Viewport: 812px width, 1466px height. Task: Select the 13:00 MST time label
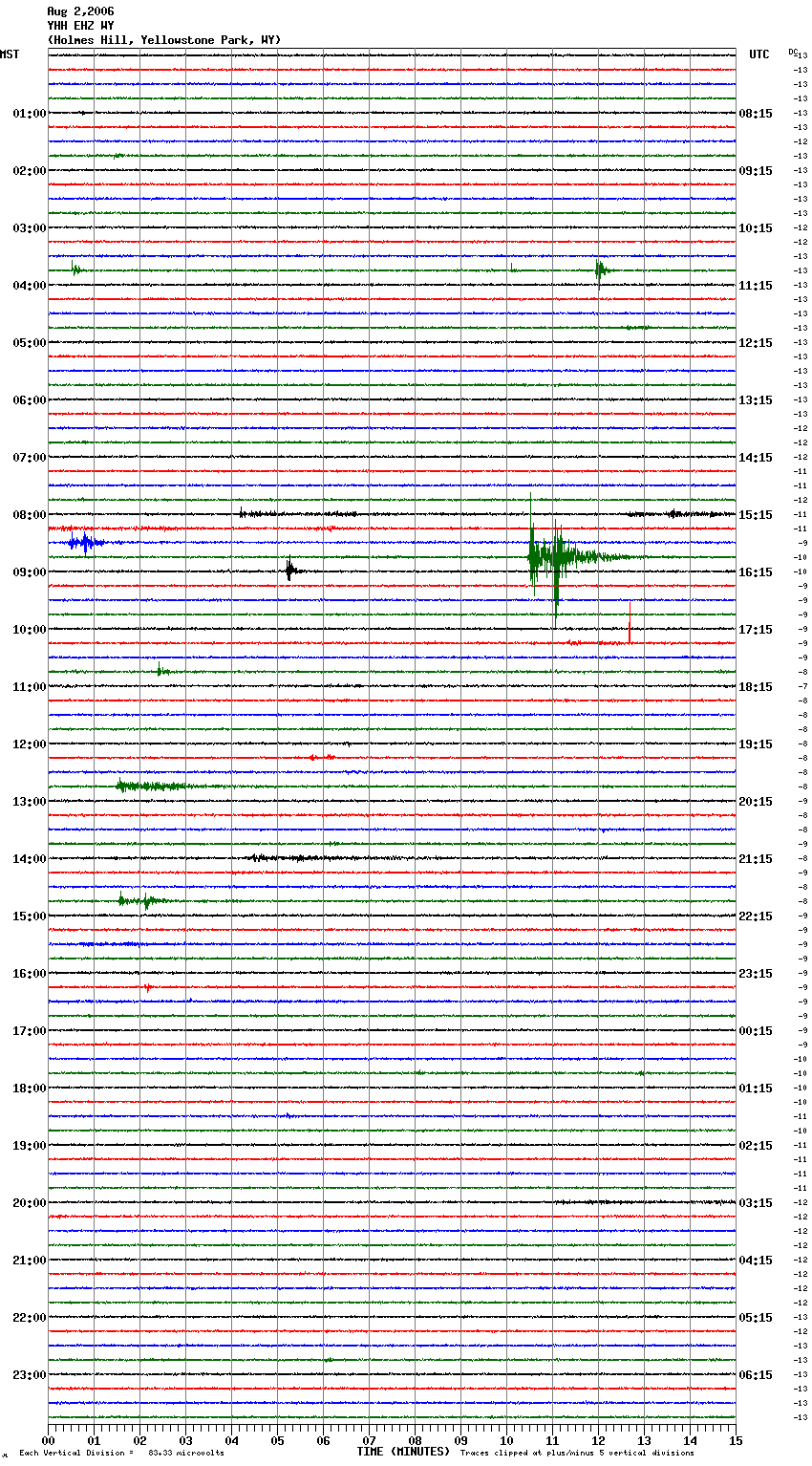pos(30,802)
